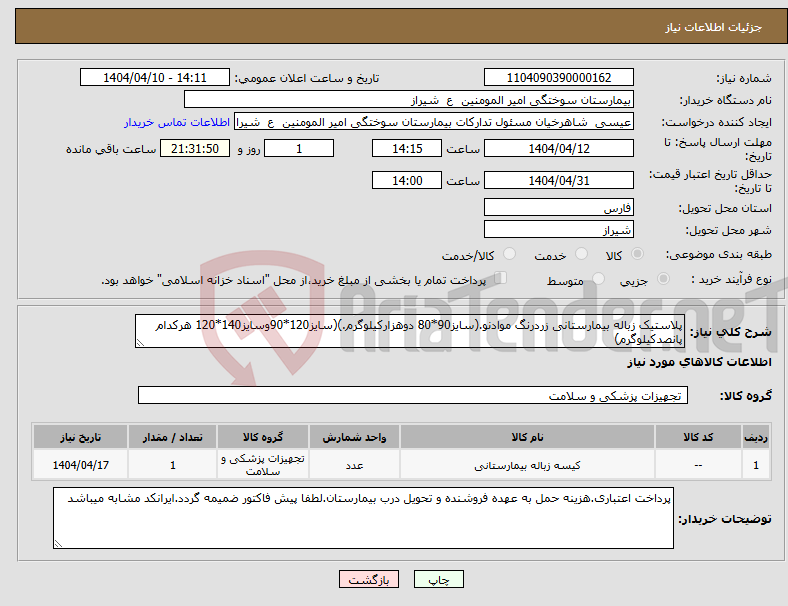Click the بازگشت (back) button
This screenshot has width=788, height=606.
pos(369,579)
